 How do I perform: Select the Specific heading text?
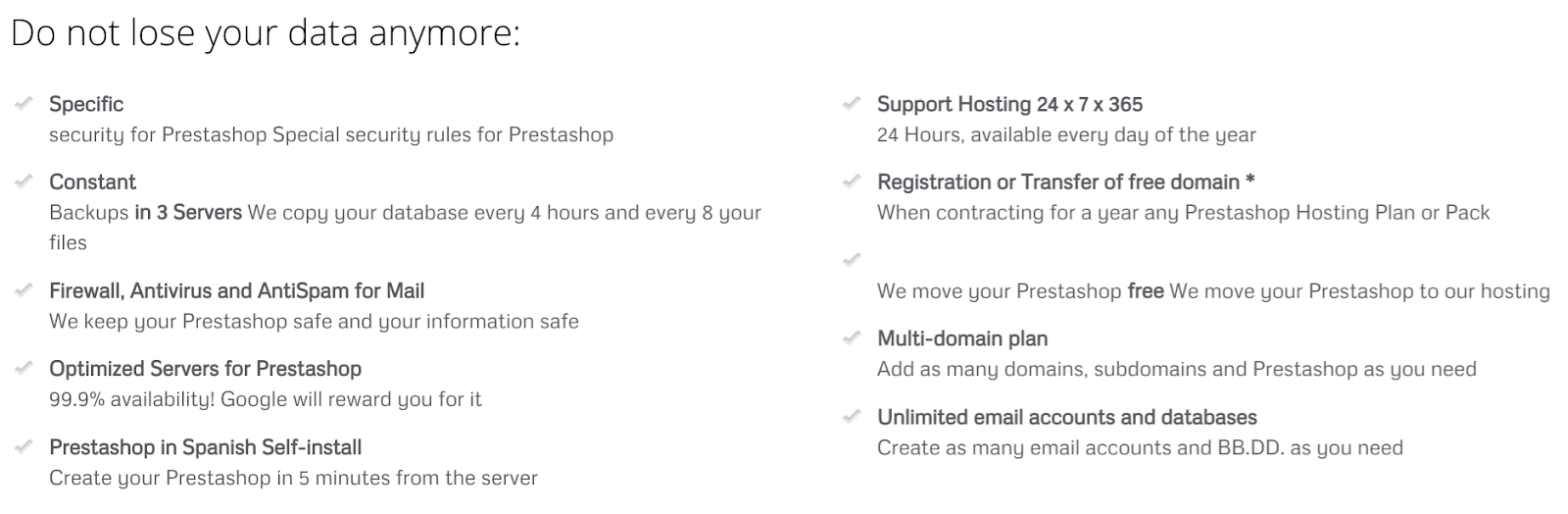(86, 104)
